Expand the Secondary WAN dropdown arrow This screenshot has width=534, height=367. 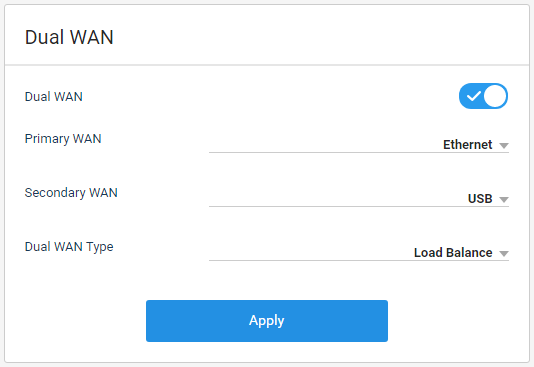point(504,200)
